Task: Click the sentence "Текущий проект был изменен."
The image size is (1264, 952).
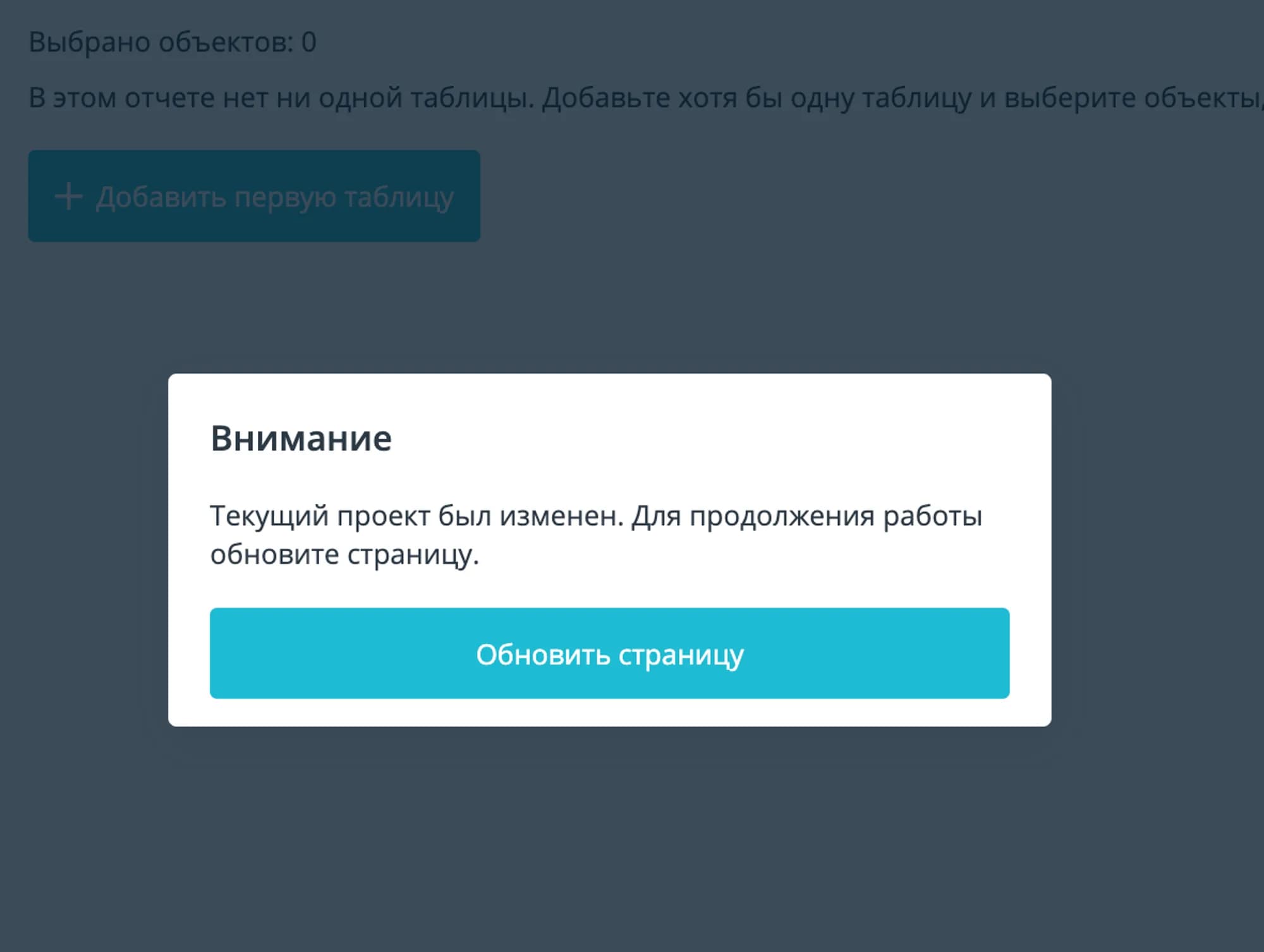Action: tap(416, 516)
